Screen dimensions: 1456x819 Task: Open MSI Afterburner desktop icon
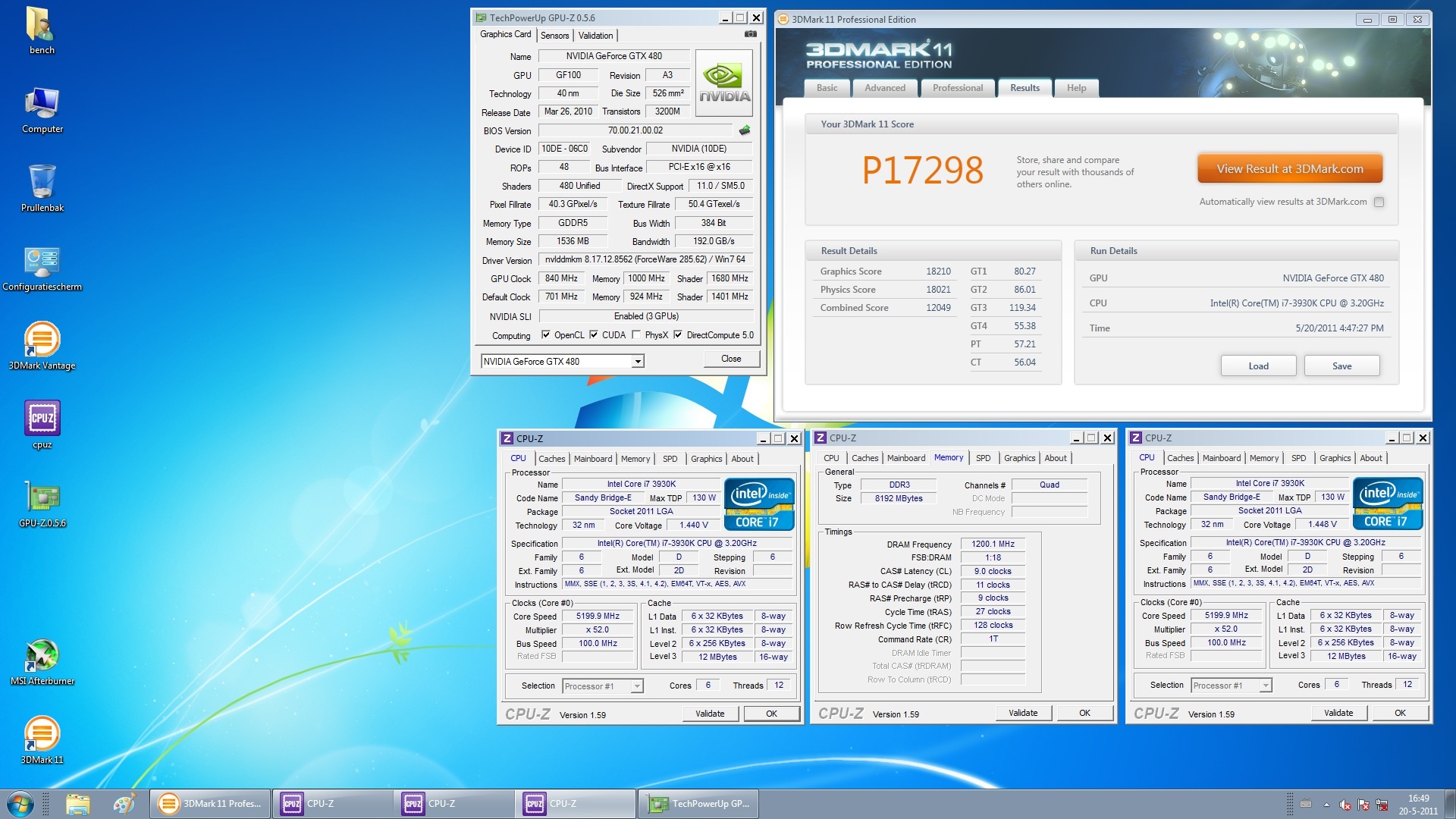[42, 656]
